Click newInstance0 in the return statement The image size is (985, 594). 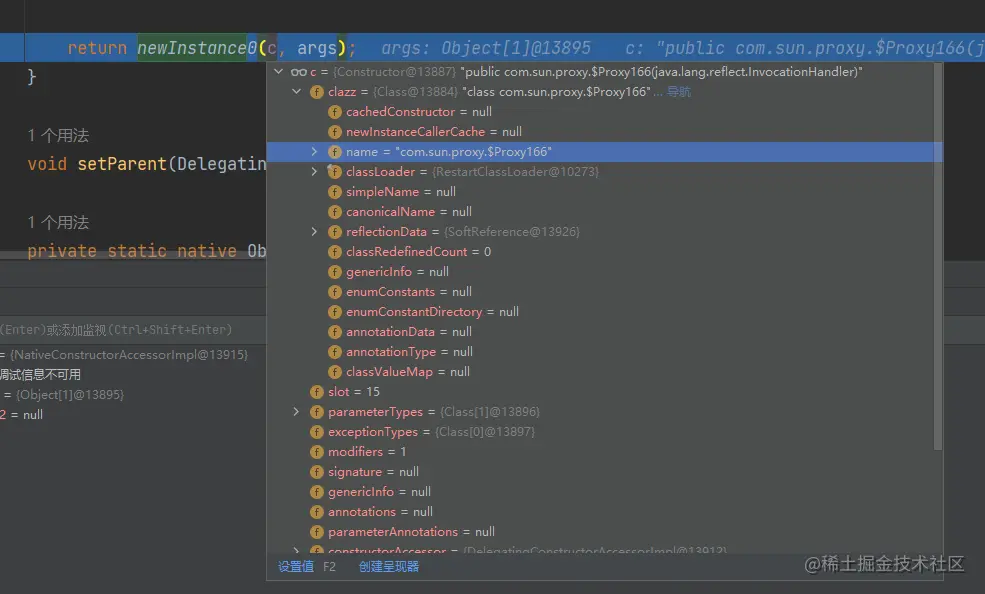click(197, 48)
